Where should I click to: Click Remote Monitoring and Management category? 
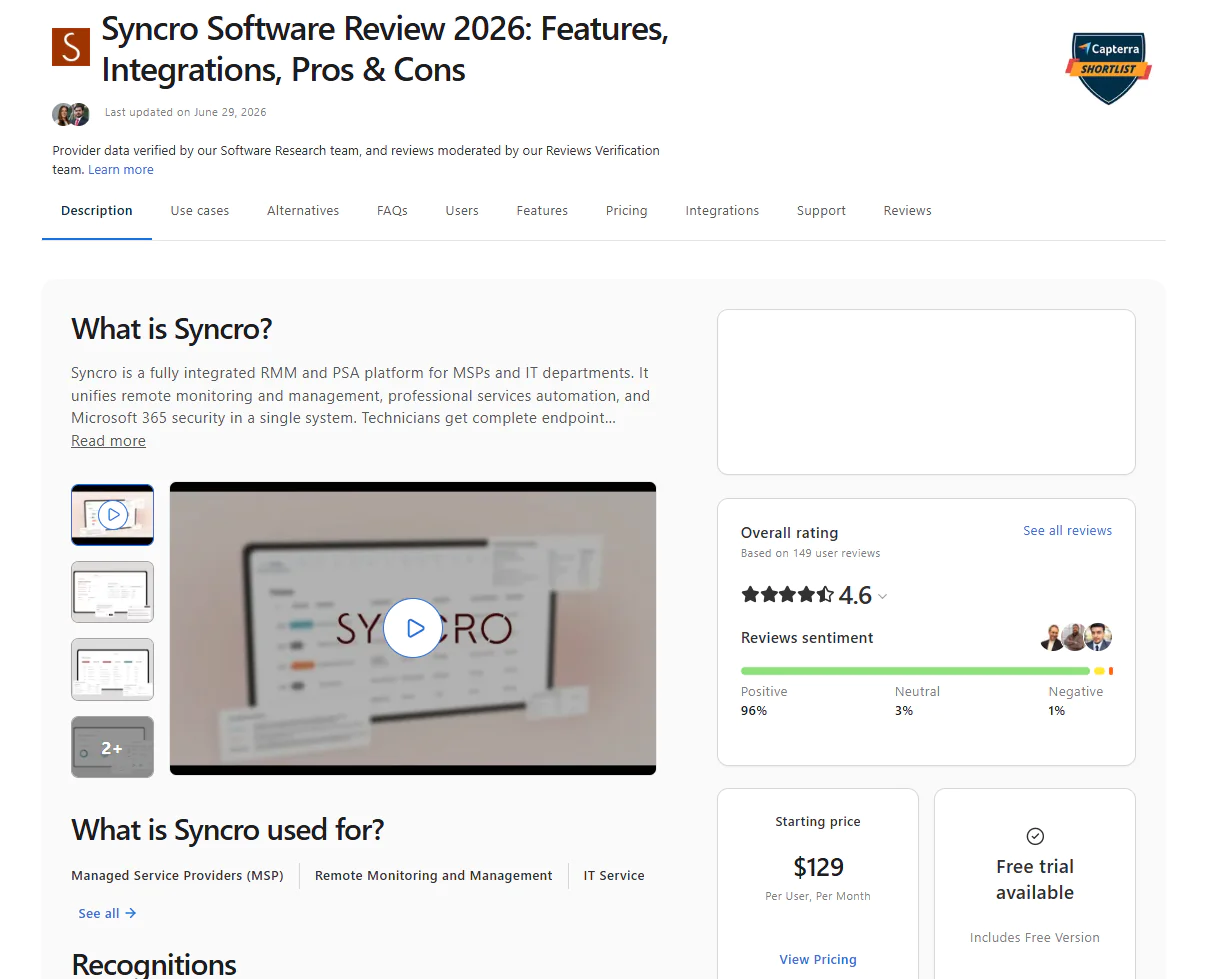[433, 876]
